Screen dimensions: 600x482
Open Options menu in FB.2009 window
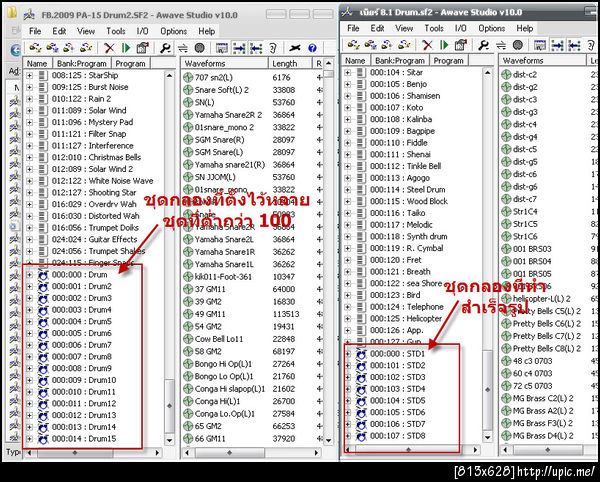pyautogui.click(x=173, y=31)
